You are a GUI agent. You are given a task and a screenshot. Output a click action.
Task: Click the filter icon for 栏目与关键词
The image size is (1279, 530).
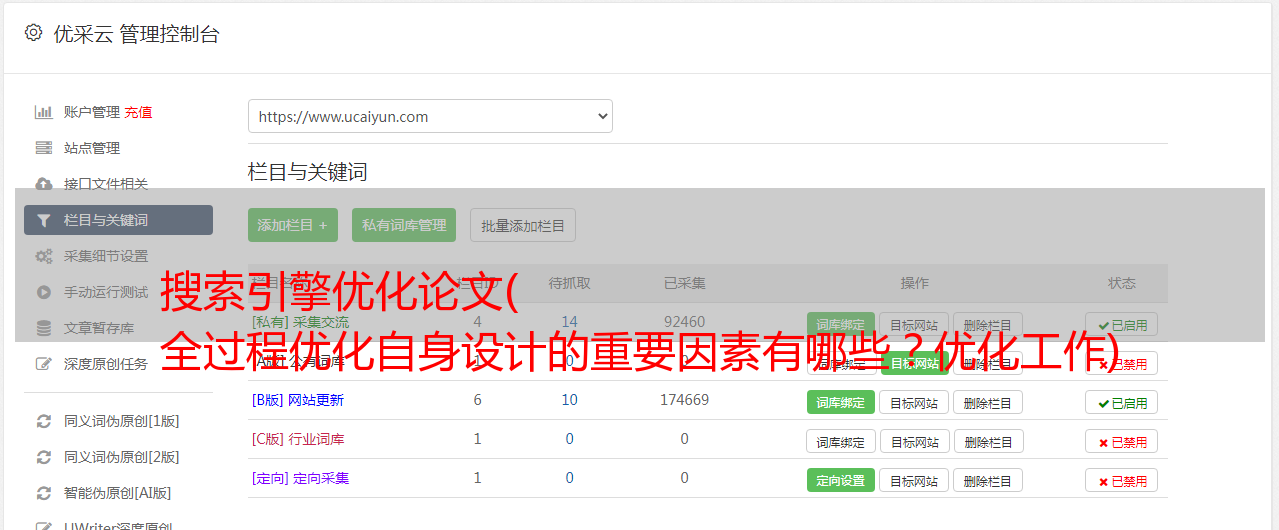click(x=43, y=220)
